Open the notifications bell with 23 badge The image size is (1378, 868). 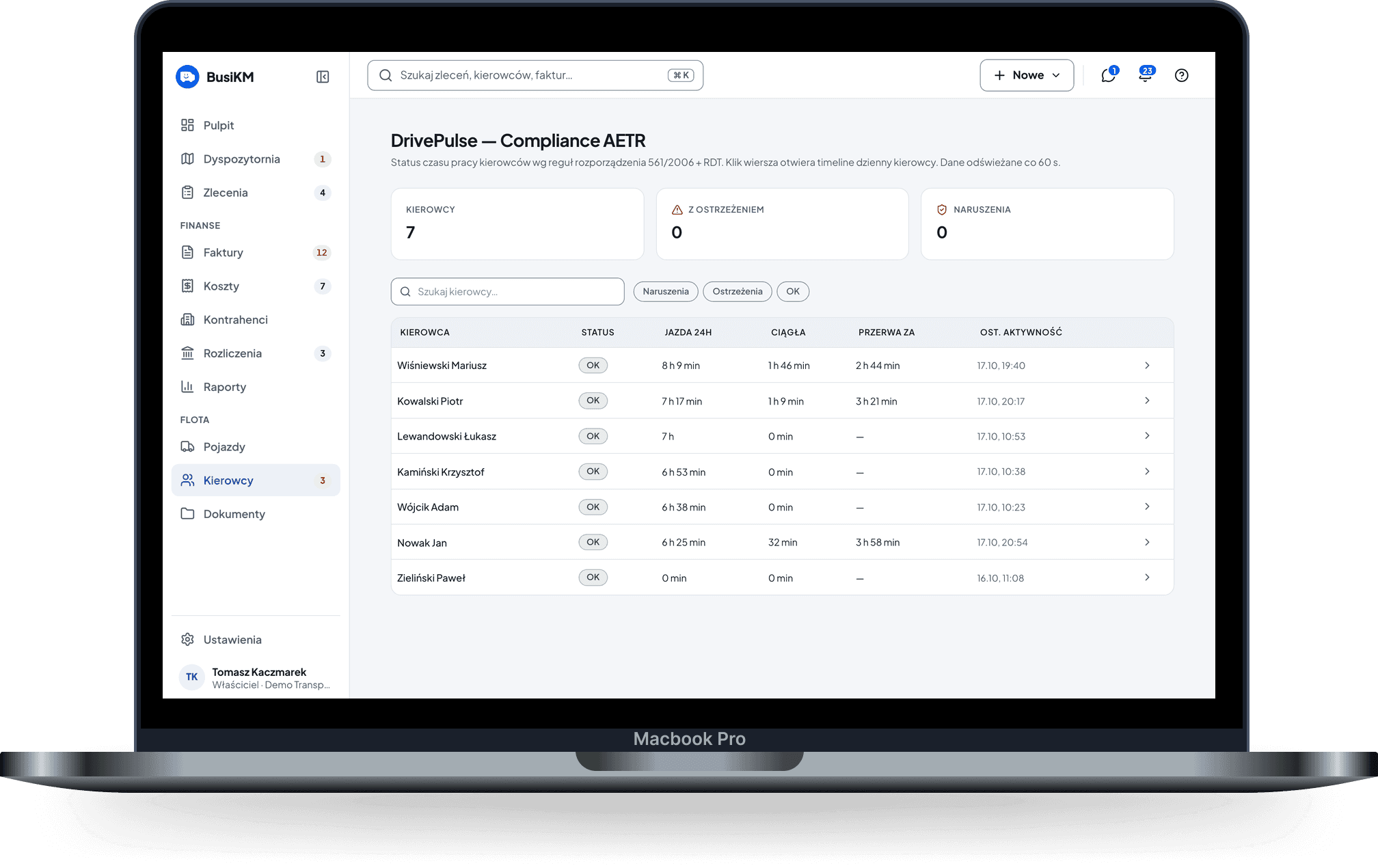pyautogui.click(x=1146, y=75)
